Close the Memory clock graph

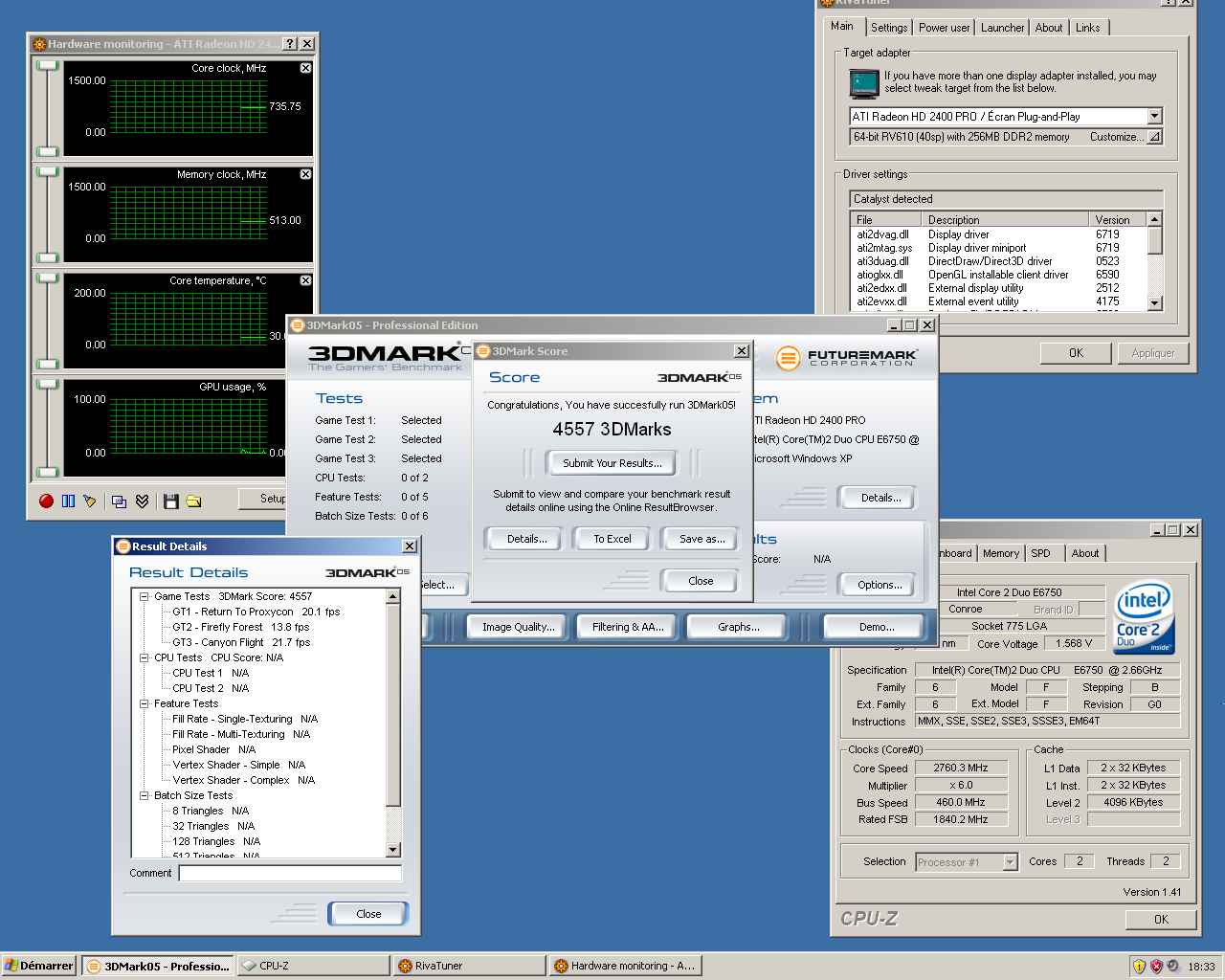305,174
